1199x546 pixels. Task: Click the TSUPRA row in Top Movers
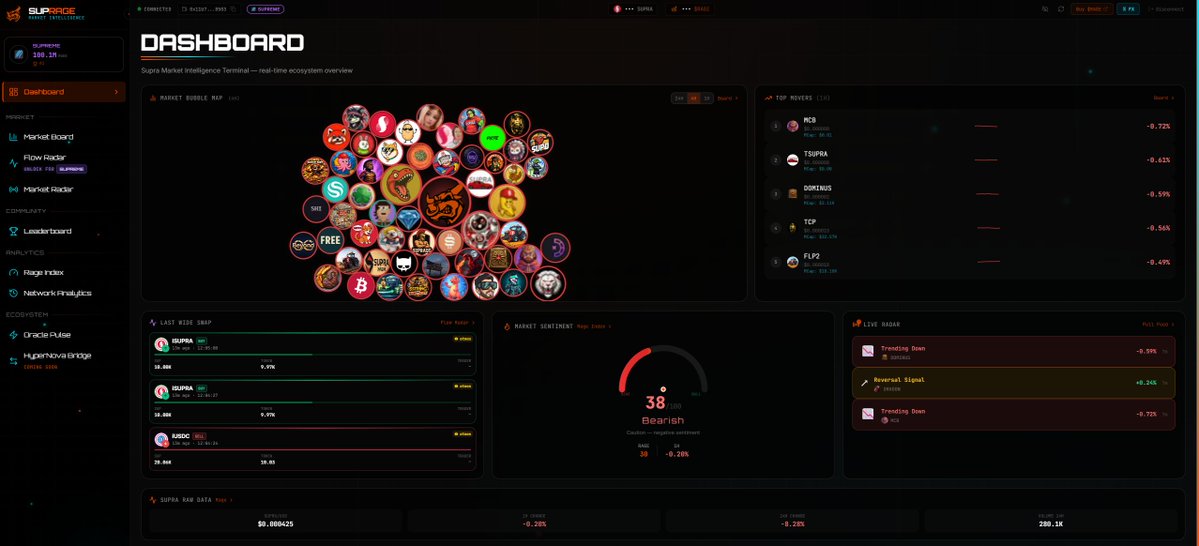969,160
